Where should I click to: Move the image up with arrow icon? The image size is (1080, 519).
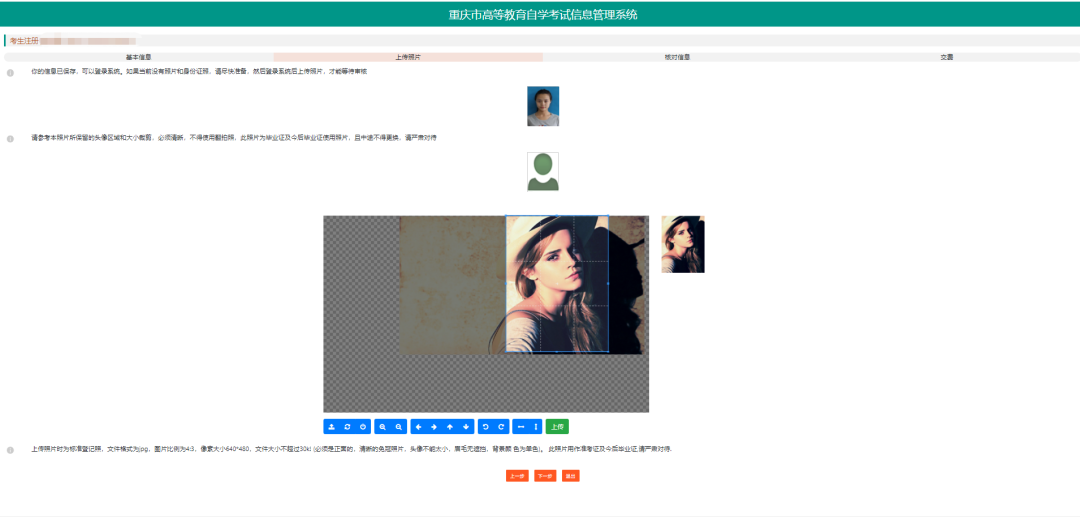pos(450,426)
